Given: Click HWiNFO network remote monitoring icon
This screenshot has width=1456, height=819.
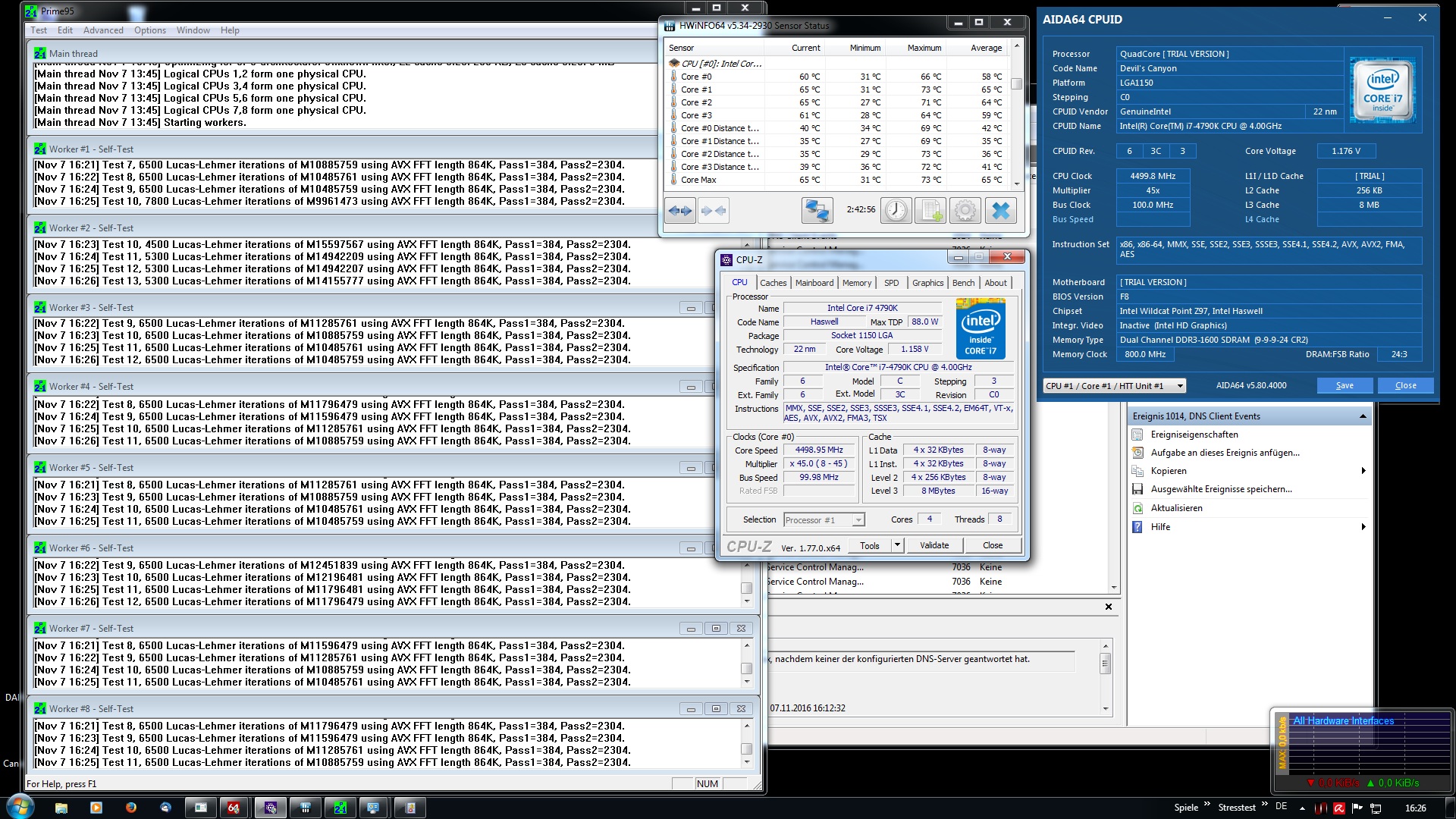Looking at the screenshot, I should click(817, 211).
